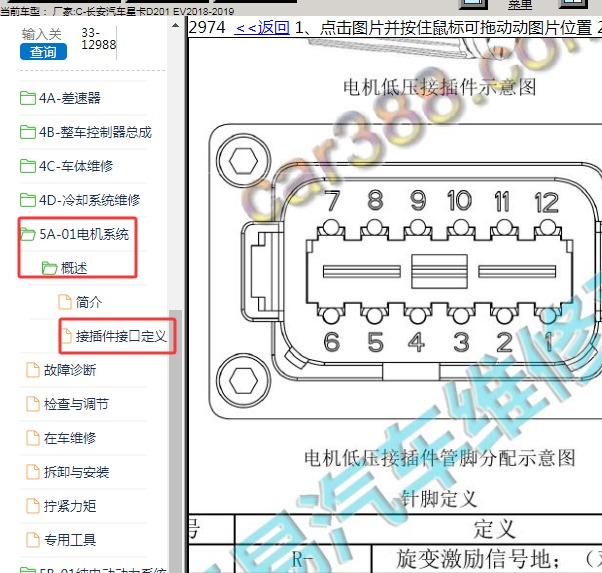The width and height of the screenshot is (602, 573).
Task: Click the 在车维修 document icon
Action: [33, 438]
